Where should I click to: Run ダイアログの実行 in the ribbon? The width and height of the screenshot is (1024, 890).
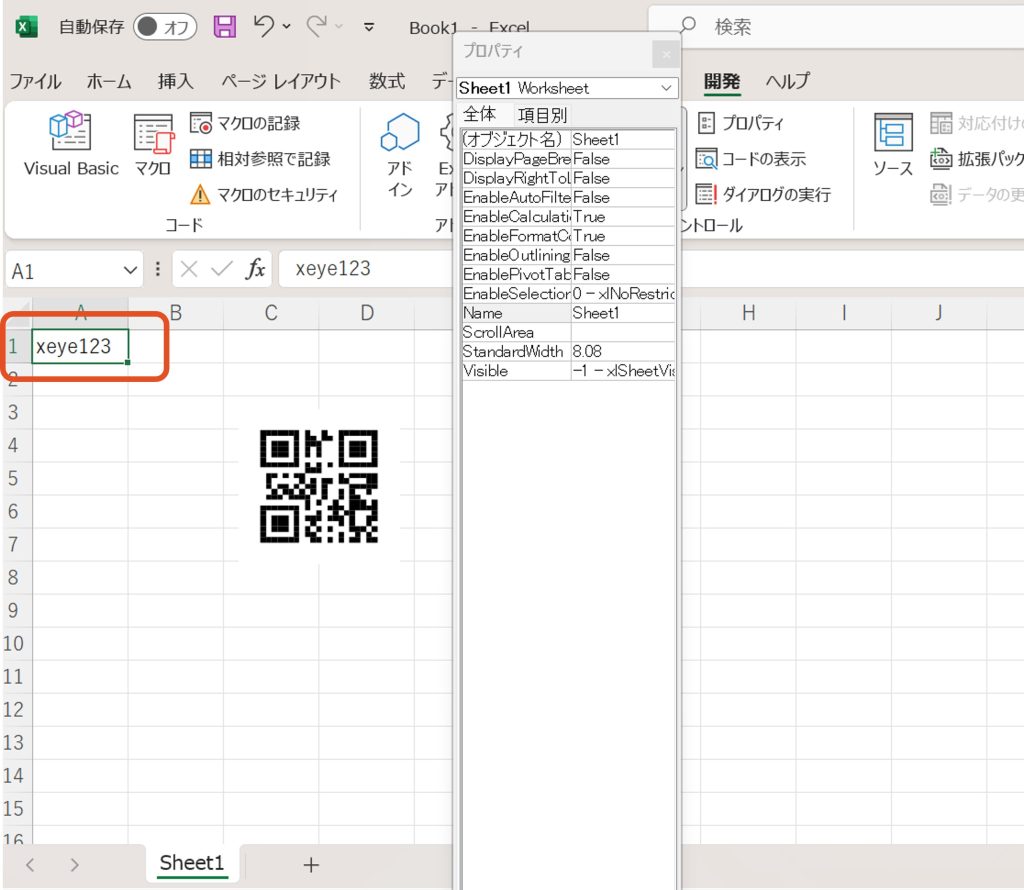tap(763, 195)
